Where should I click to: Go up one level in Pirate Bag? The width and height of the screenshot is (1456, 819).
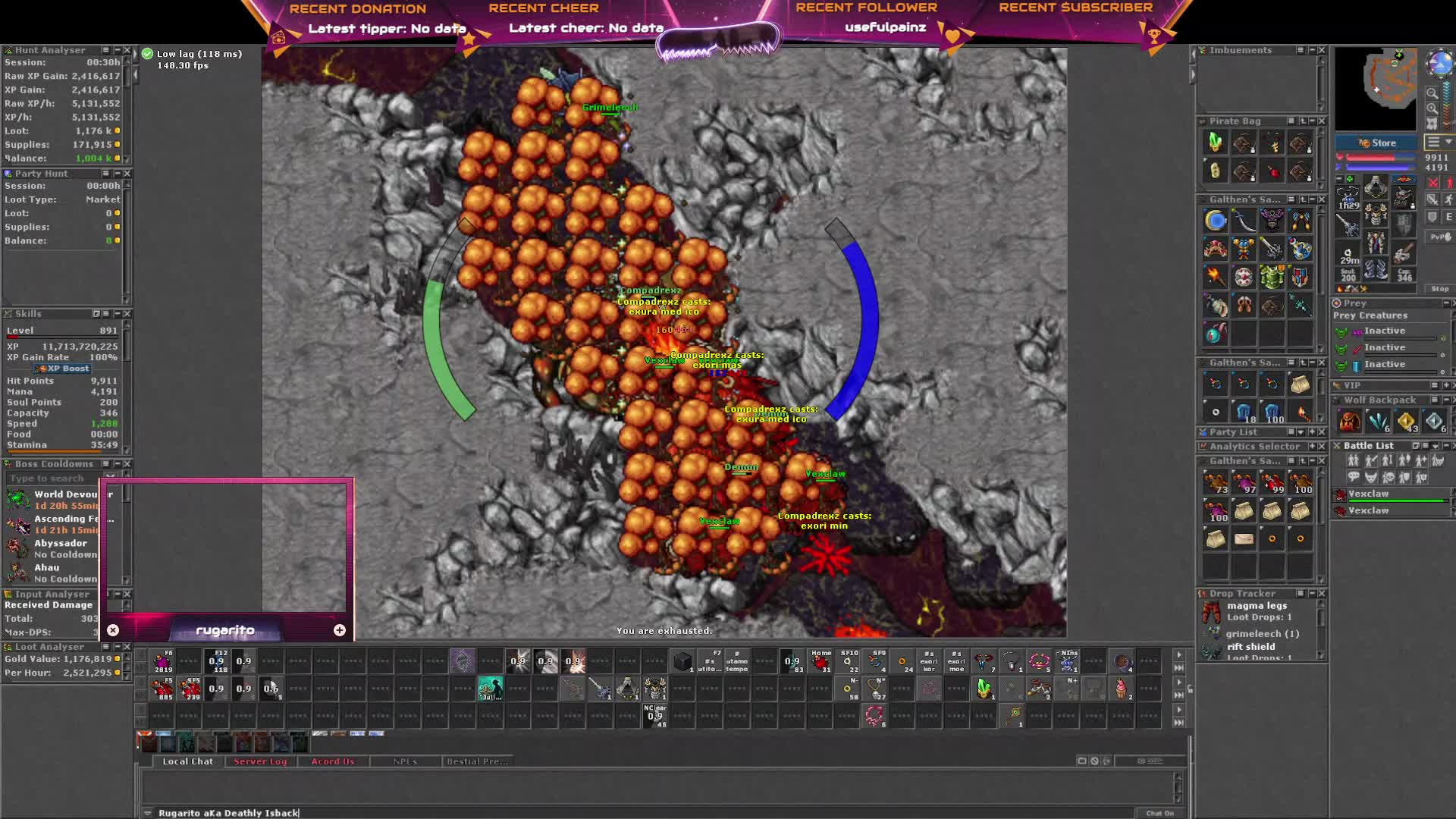click(x=1303, y=121)
